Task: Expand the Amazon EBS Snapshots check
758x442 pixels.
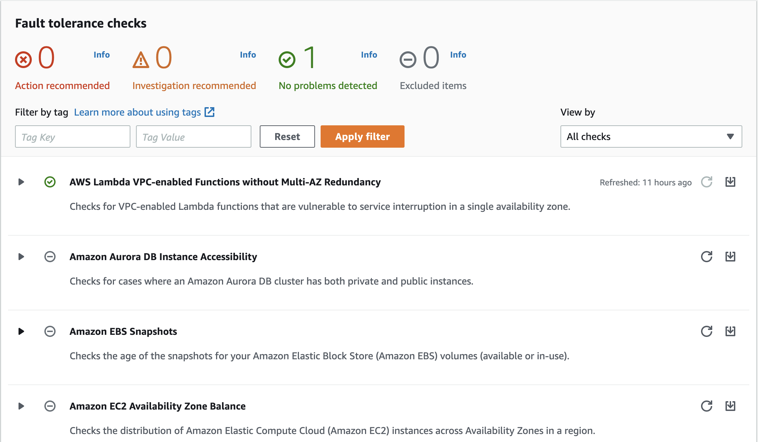Action: (21, 331)
